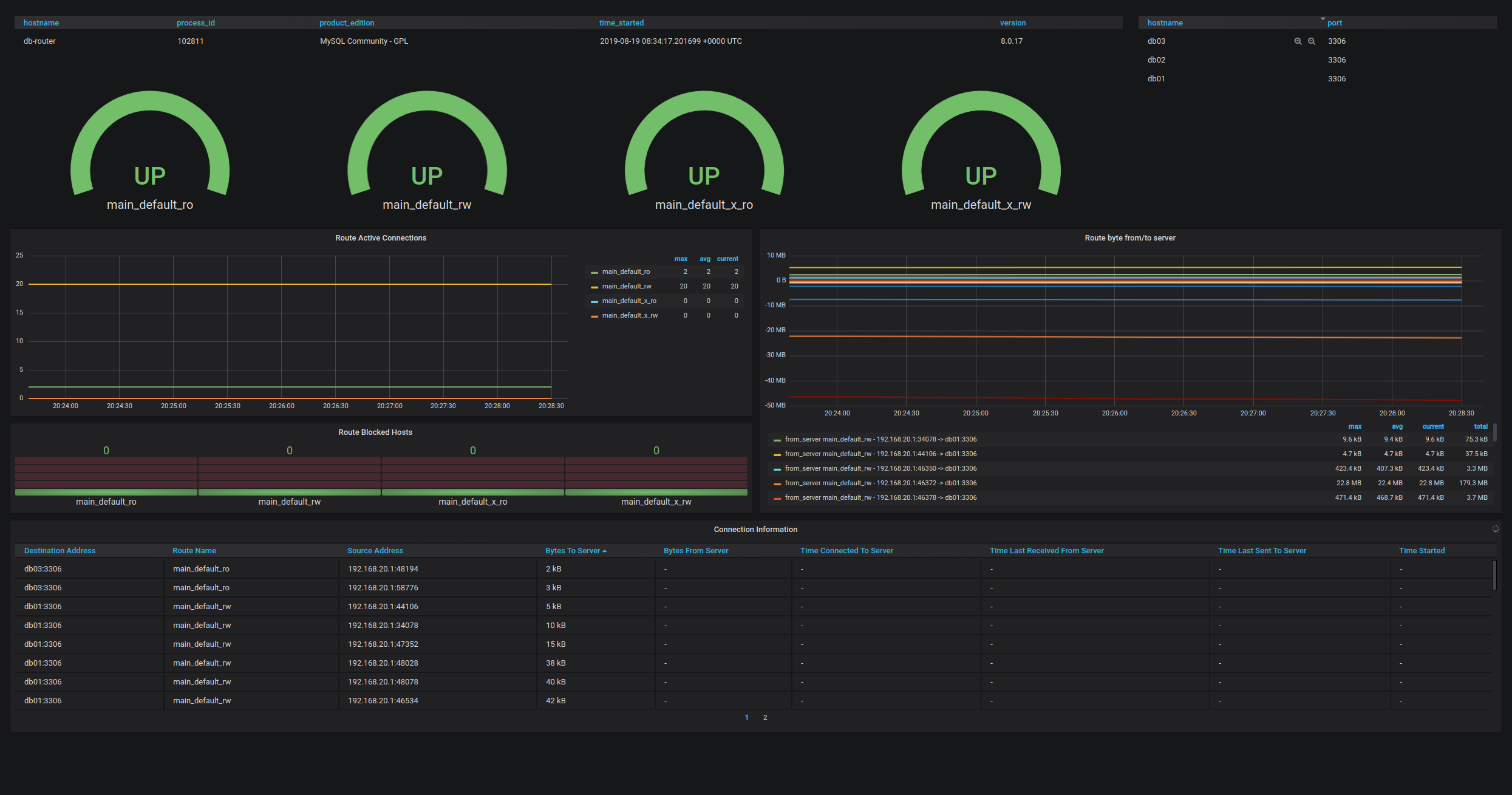Toggle from_server 192.168.20.1:44106 series in legend
Image resolution: width=1512 pixels, height=795 pixels.
[880, 454]
